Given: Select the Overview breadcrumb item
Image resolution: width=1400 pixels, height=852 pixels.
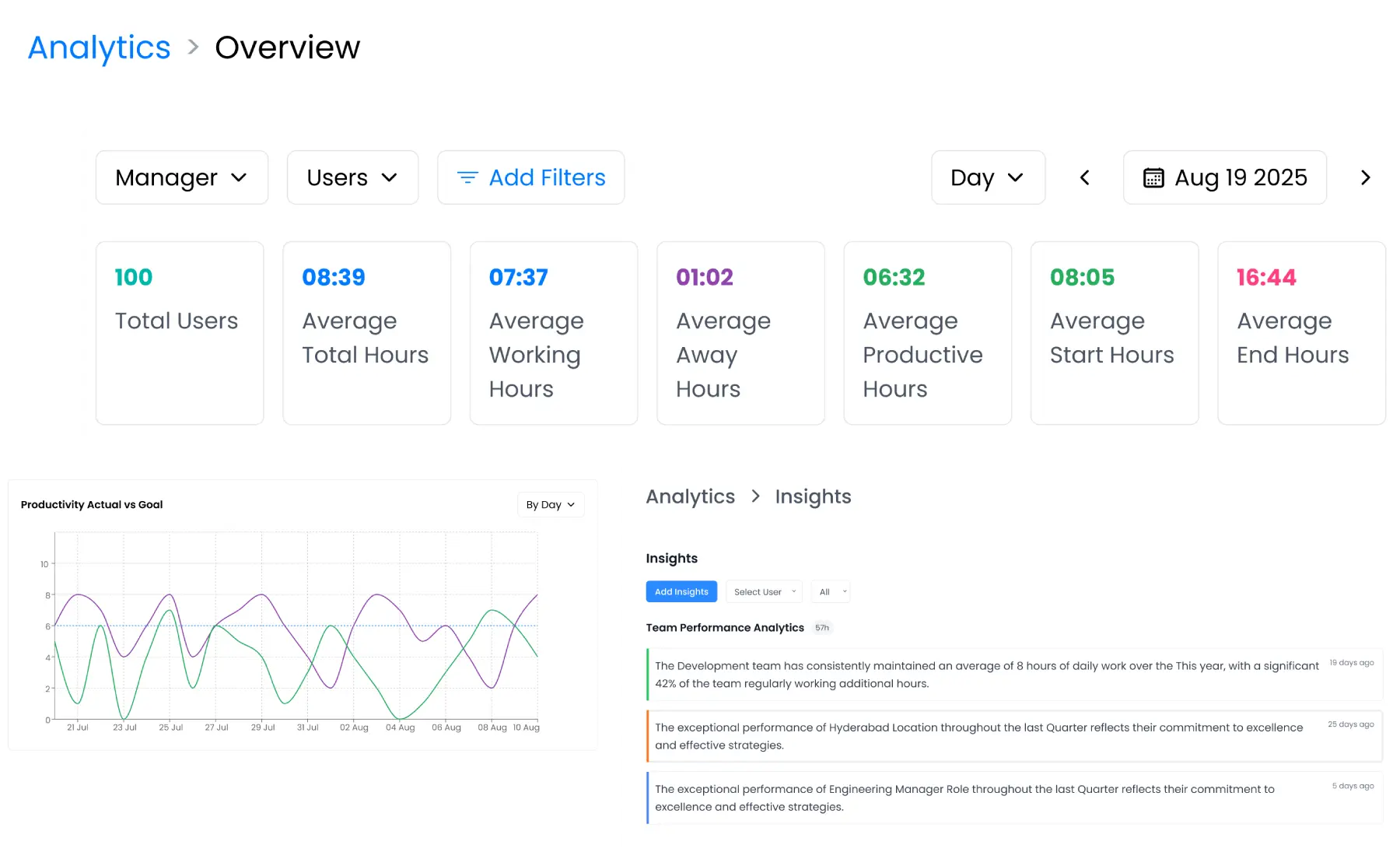Looking at the screenshot, I should coord(287,47).
